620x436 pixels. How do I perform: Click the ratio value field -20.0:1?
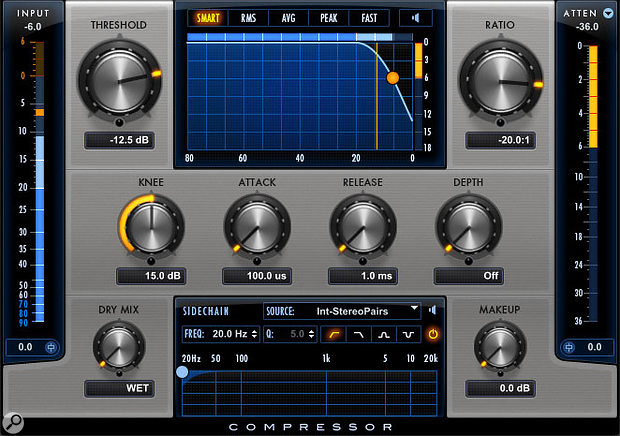pyautogui.click(x=500, y=140)
